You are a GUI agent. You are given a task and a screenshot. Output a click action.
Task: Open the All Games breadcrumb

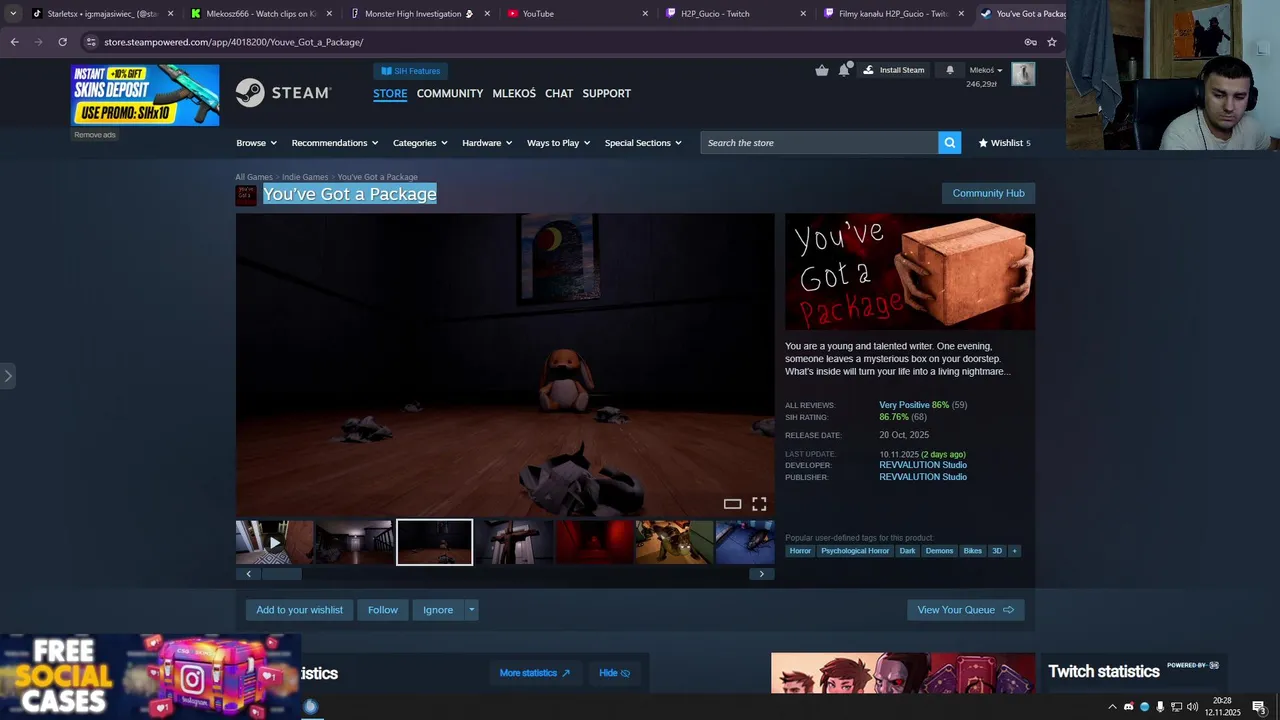click(254, 177)
